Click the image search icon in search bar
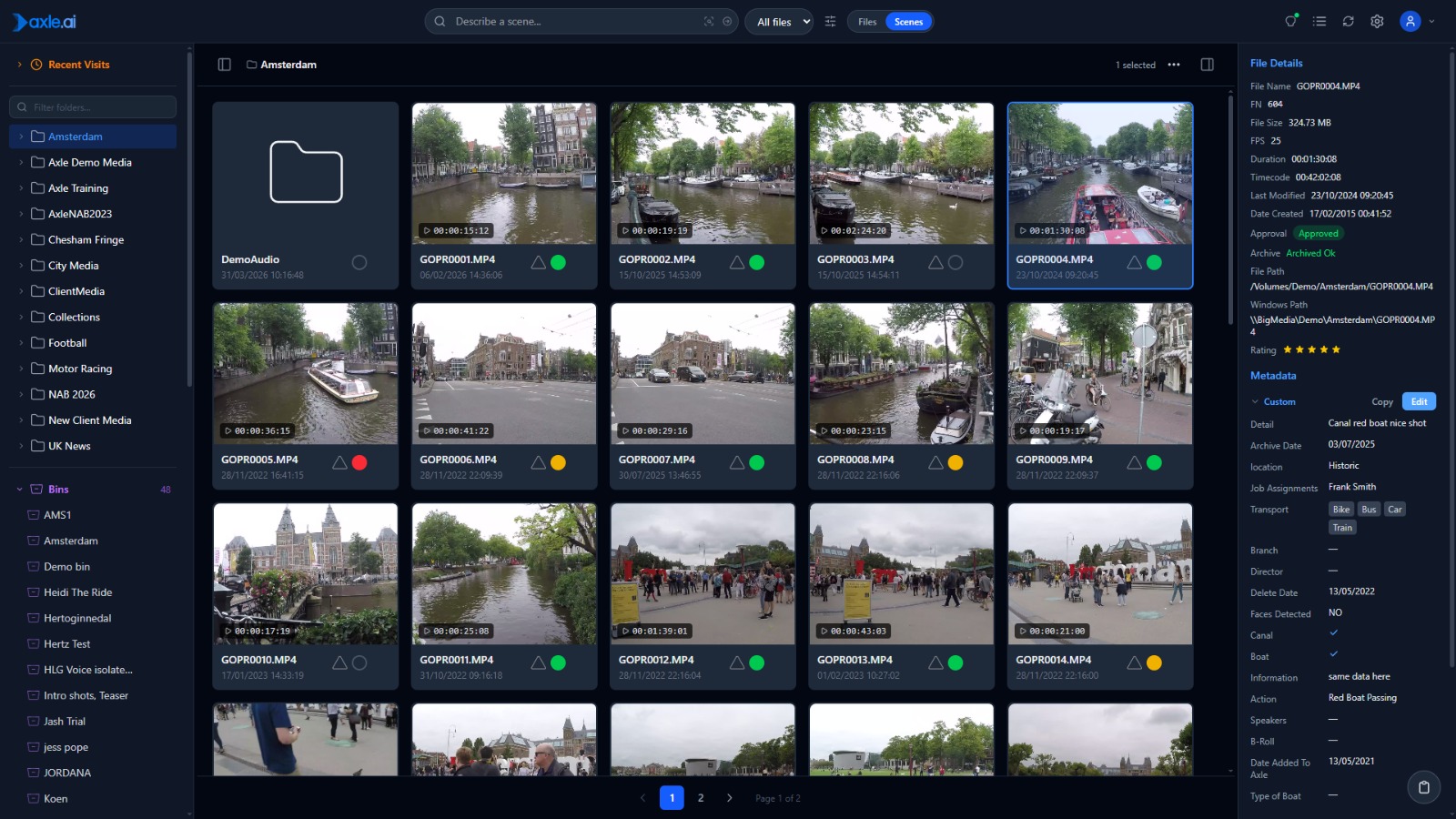Screen dimensions: 1456x819 [709, 22]
